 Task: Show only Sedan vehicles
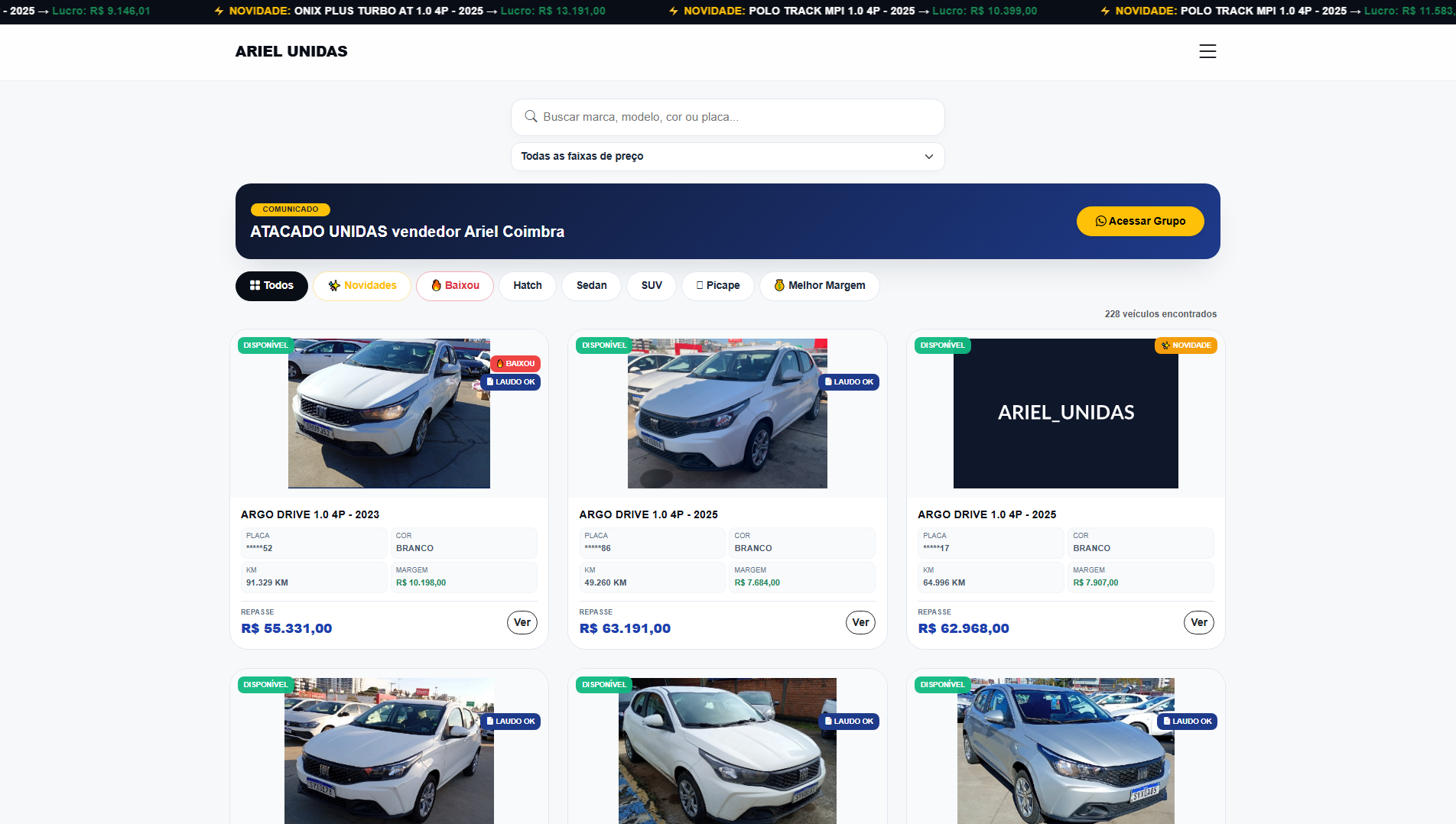coord(592,286)
